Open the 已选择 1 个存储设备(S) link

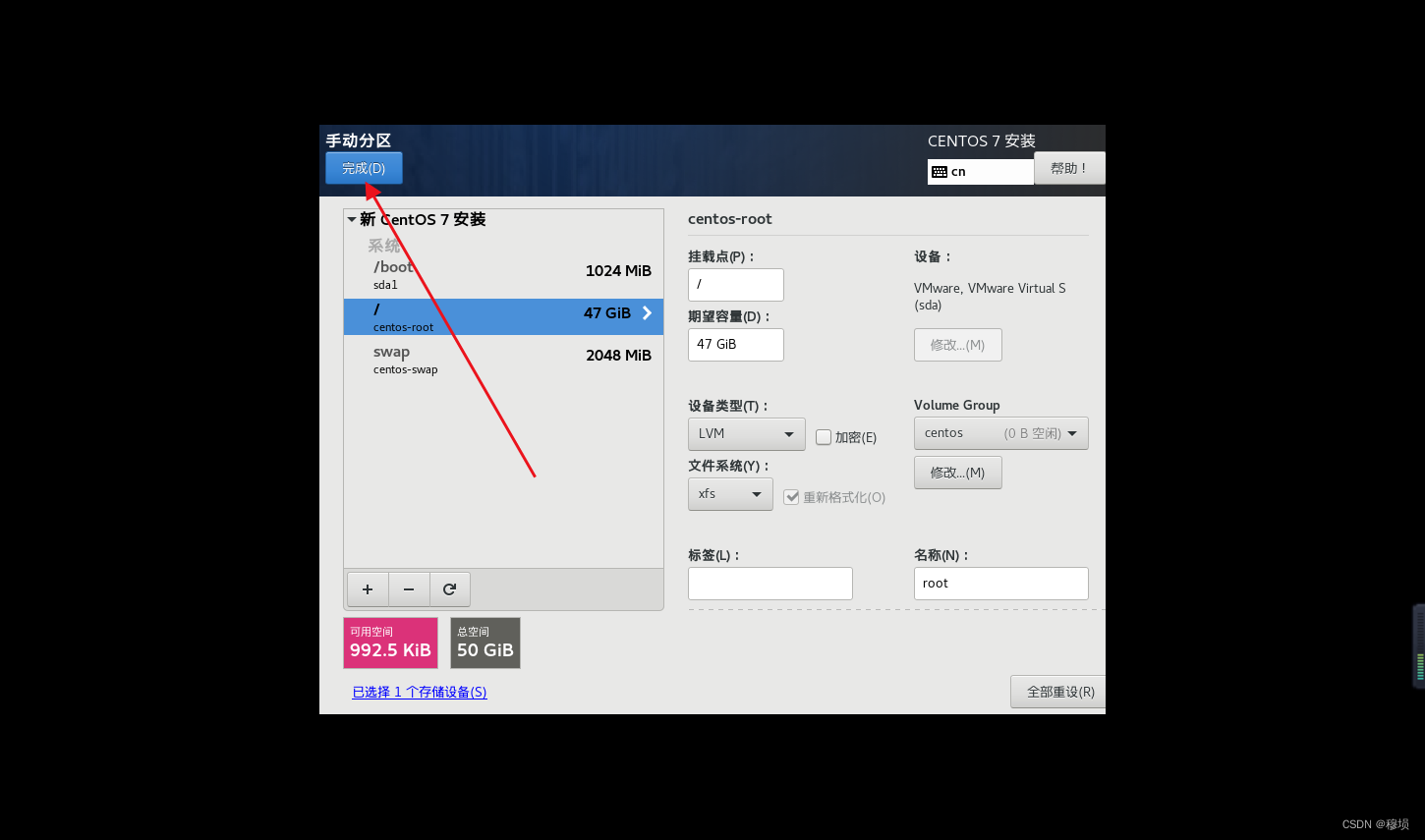[x=419, y=692]
